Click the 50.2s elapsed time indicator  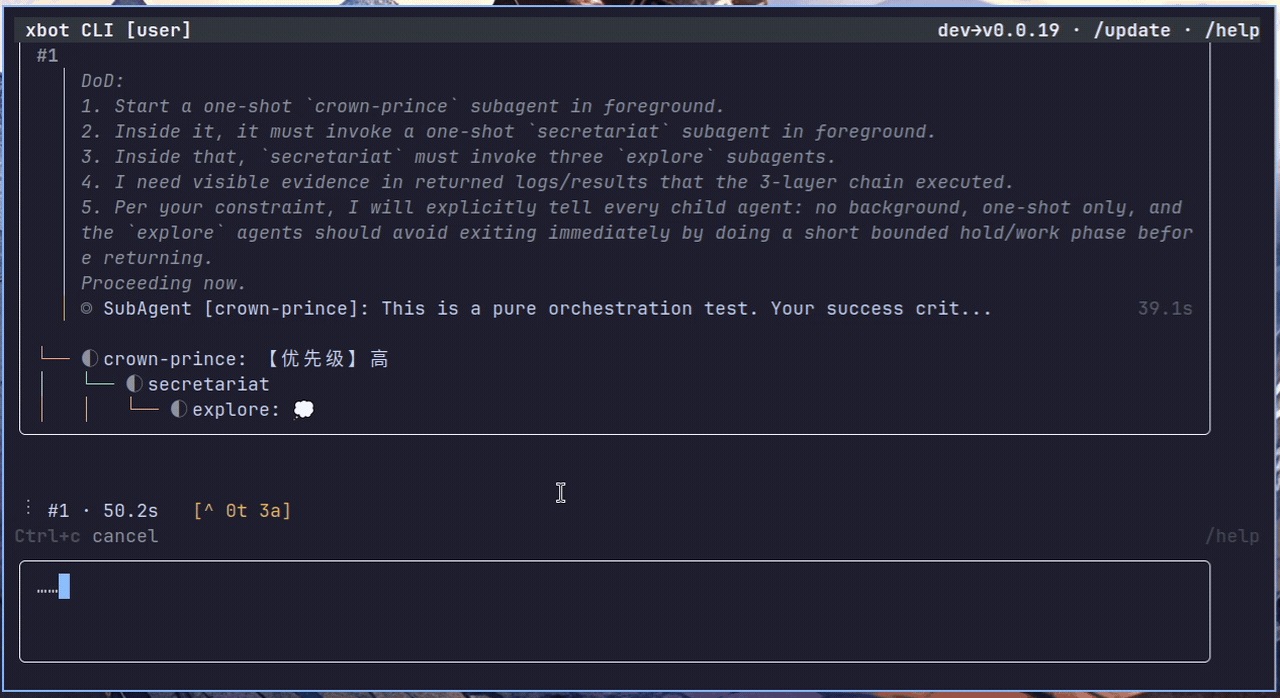tap(130, 510)
